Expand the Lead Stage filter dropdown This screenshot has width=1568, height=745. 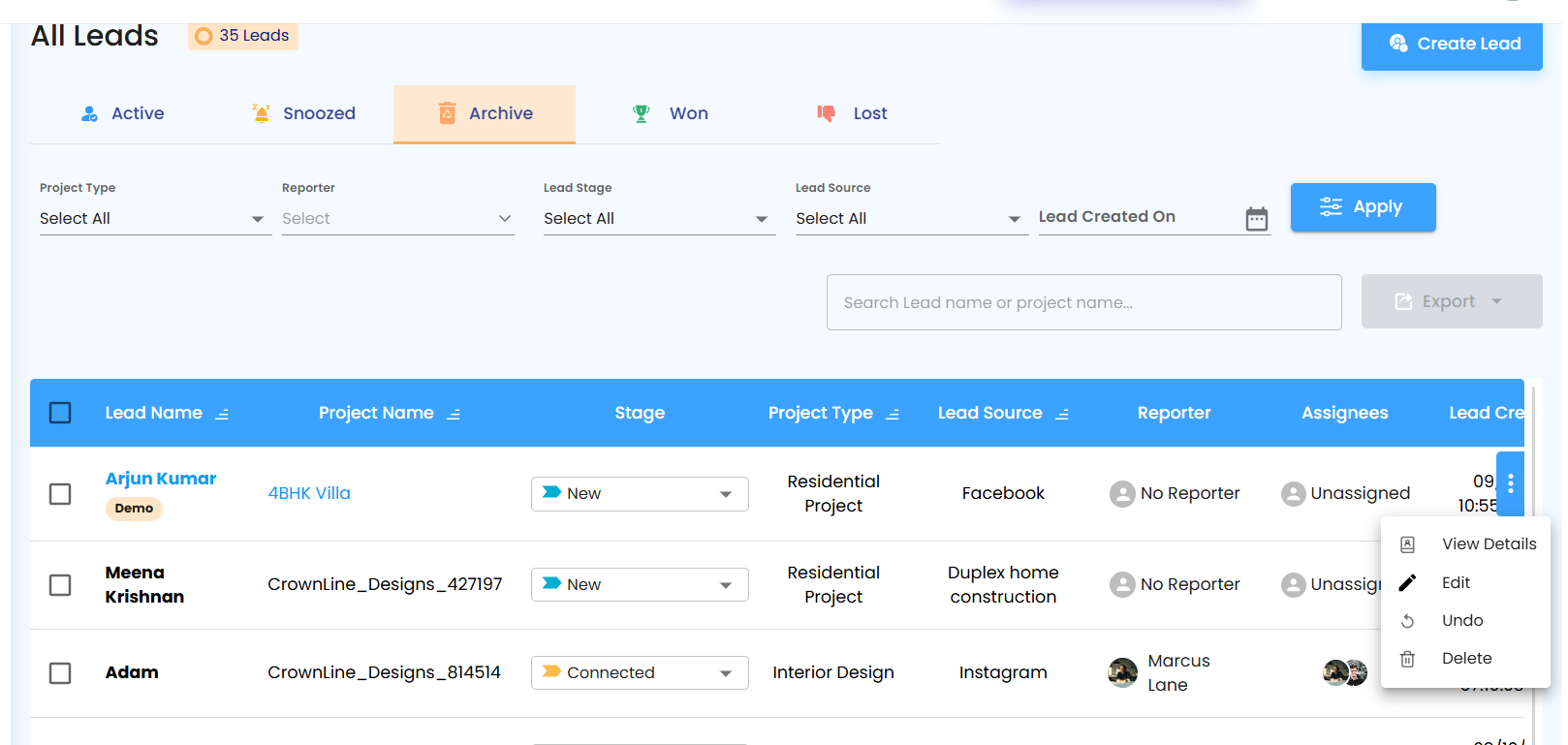click(x=659, y=219)
